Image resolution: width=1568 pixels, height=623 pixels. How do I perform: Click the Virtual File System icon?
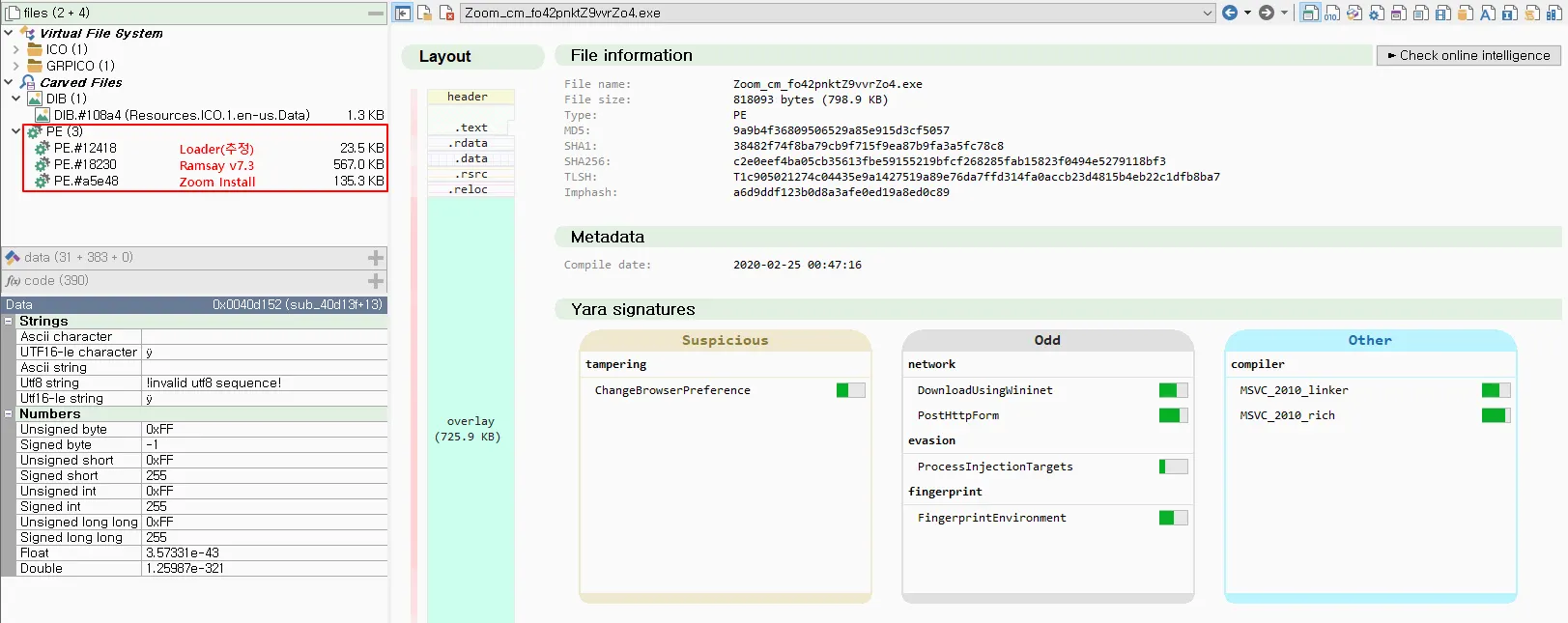tap(28, 33)
